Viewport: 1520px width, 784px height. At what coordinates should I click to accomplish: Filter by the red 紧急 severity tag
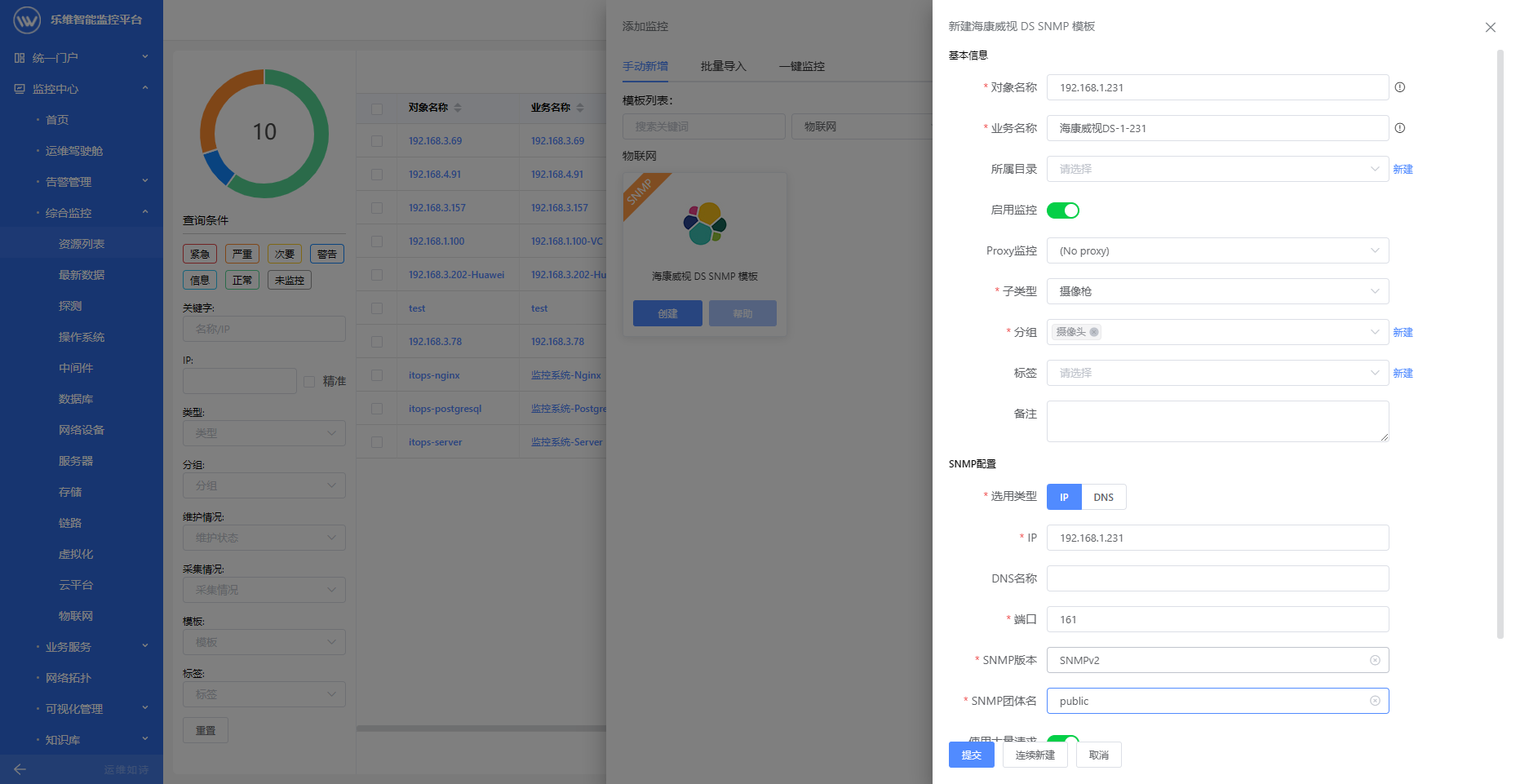[x=200, y=254]
